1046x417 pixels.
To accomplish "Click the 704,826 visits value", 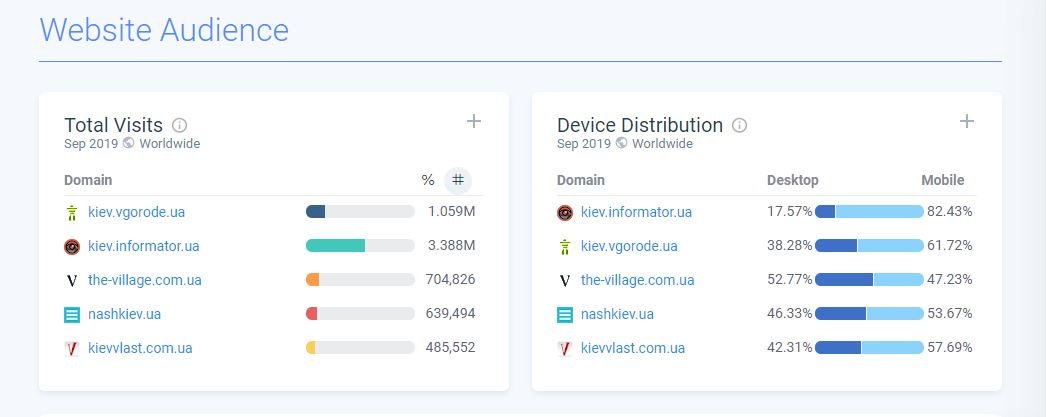I will tap(450, 280).
